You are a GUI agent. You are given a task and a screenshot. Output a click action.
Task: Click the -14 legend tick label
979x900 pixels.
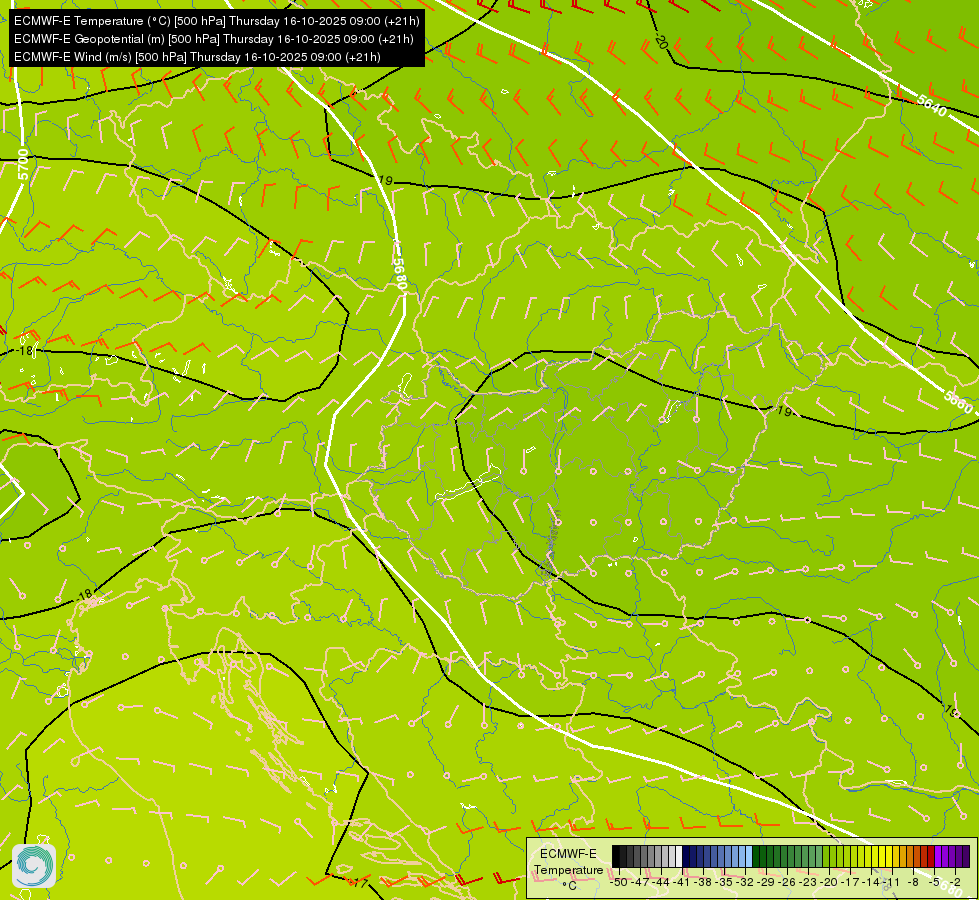[871, 882]
